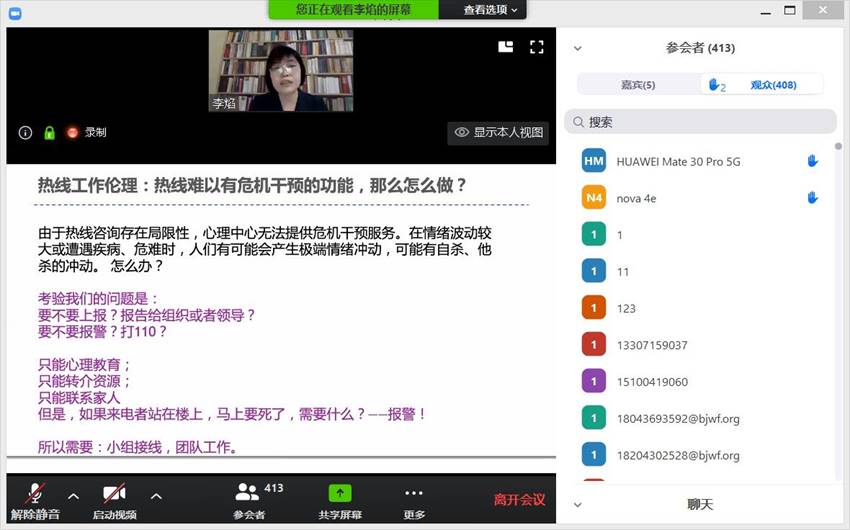
Task: Click the 共享屏幕 share screen button
Action: point(340,500)
